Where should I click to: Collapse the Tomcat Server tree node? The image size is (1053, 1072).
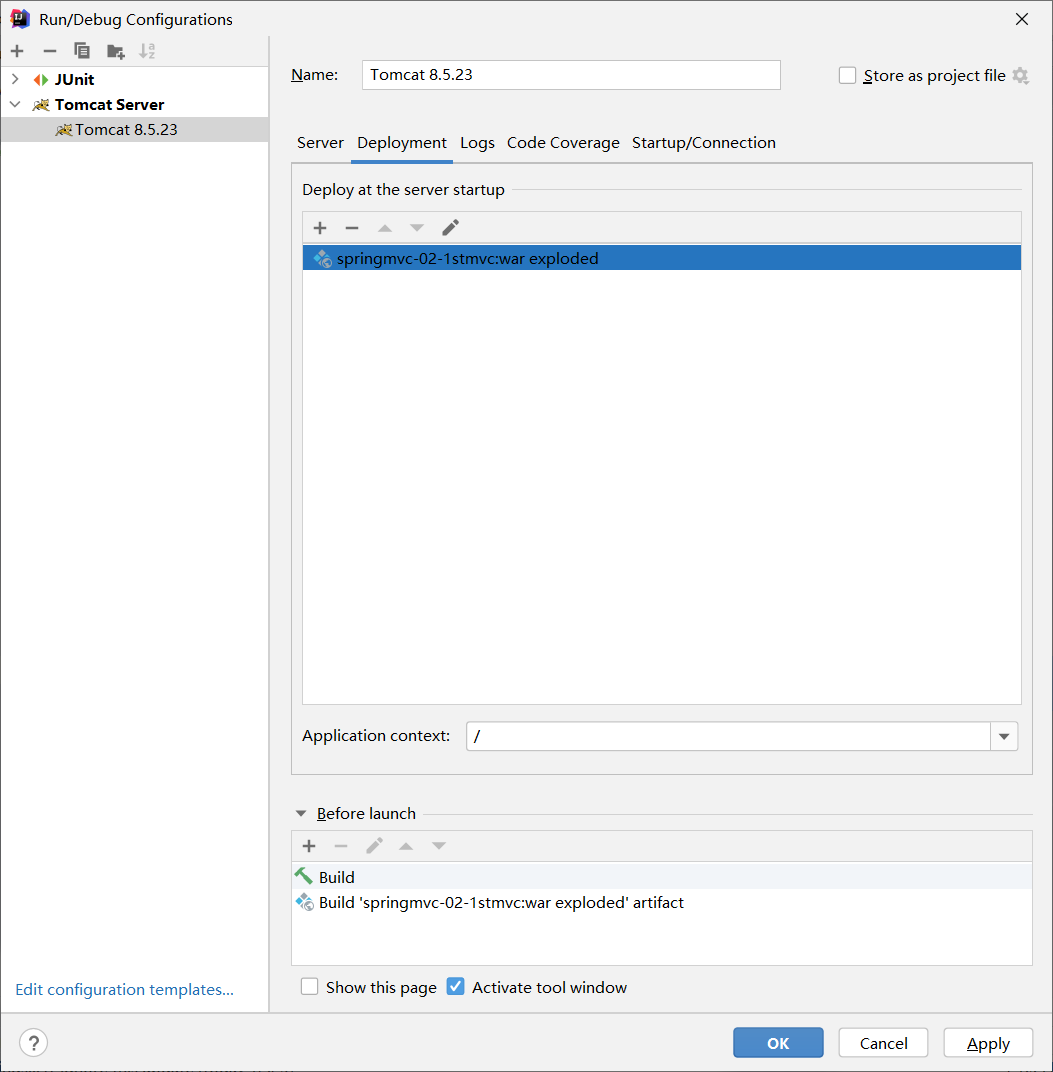pos(15,105)
